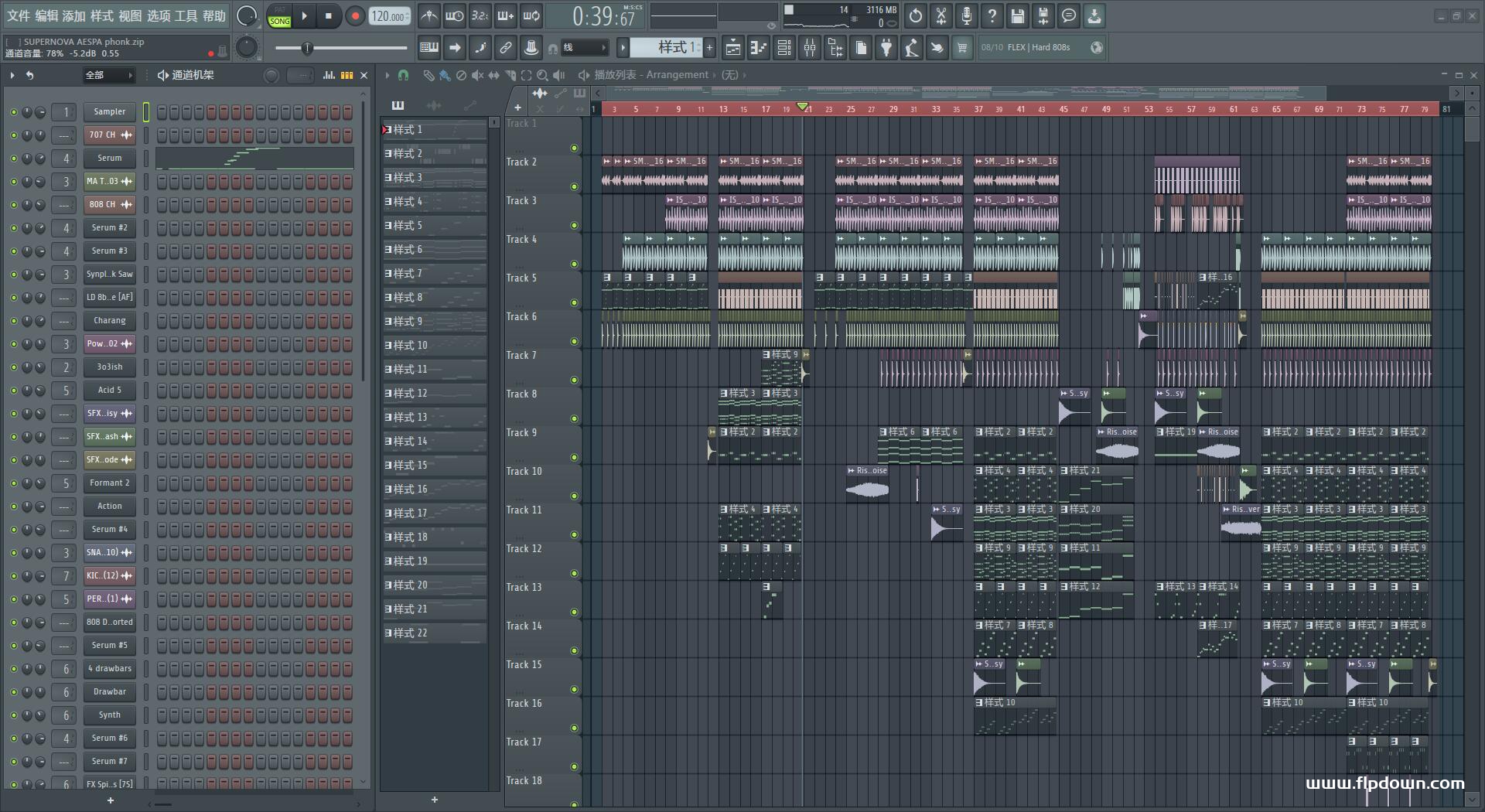The width and height of the screenshot is (1485, 812).
Task: Open the 视图 (View) menu
Action: (130, 15)
